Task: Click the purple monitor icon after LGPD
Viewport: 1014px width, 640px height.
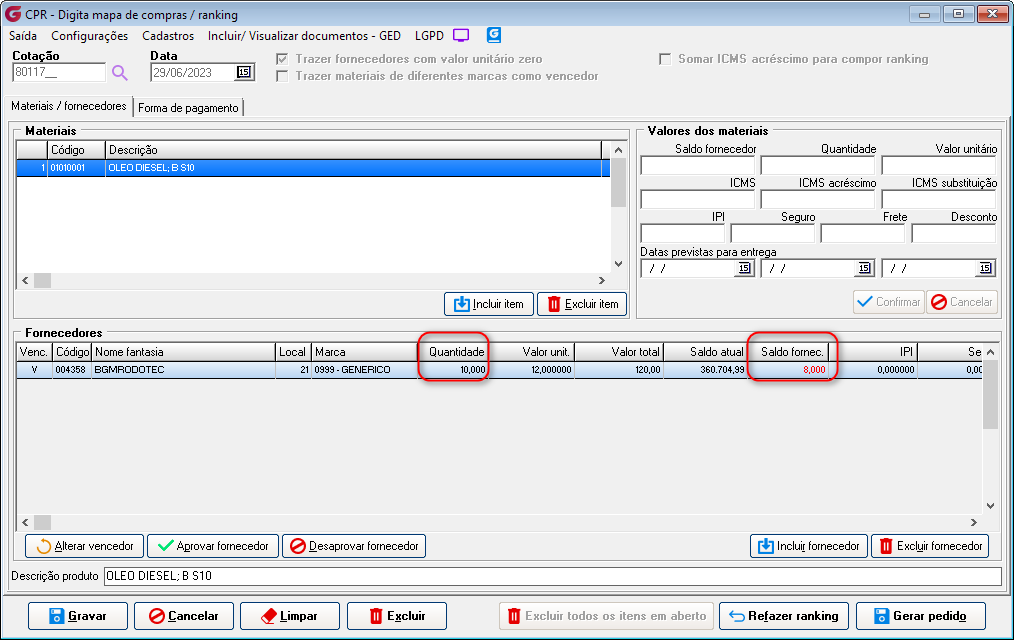Action: [x=461, y=36]
